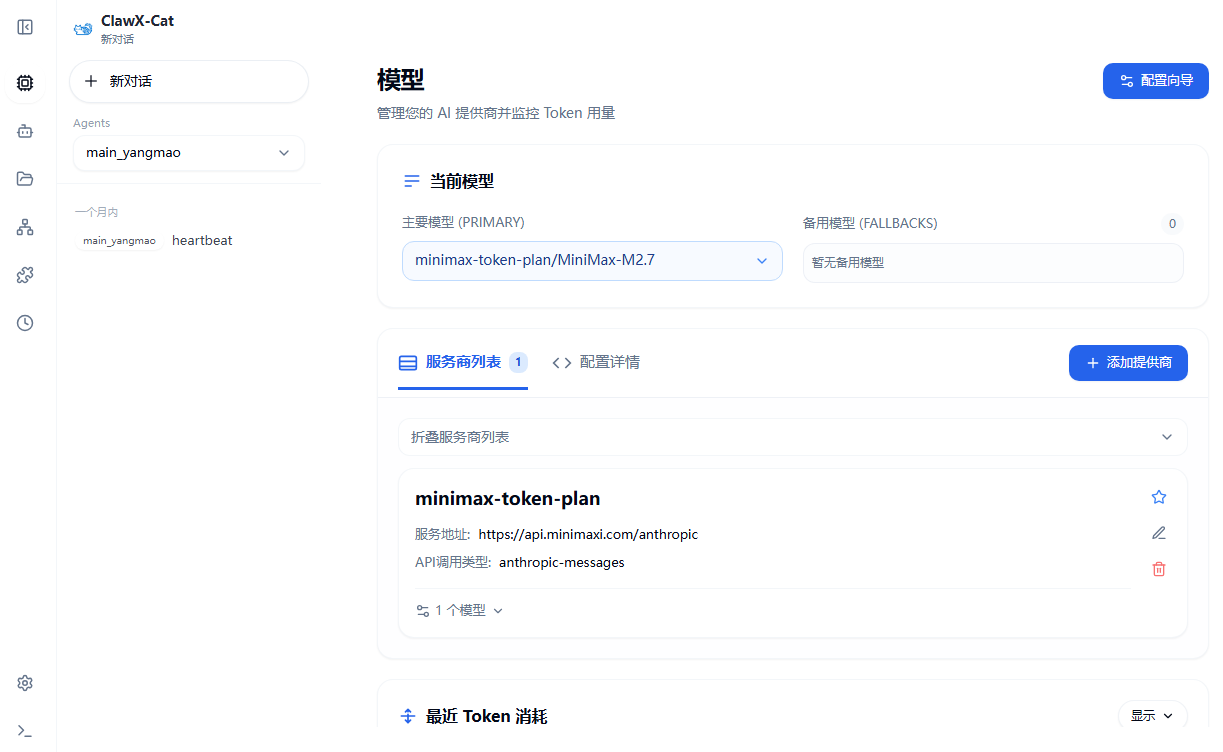
Task: Select the 服务商列表 tab
Action: click(463, 362)
